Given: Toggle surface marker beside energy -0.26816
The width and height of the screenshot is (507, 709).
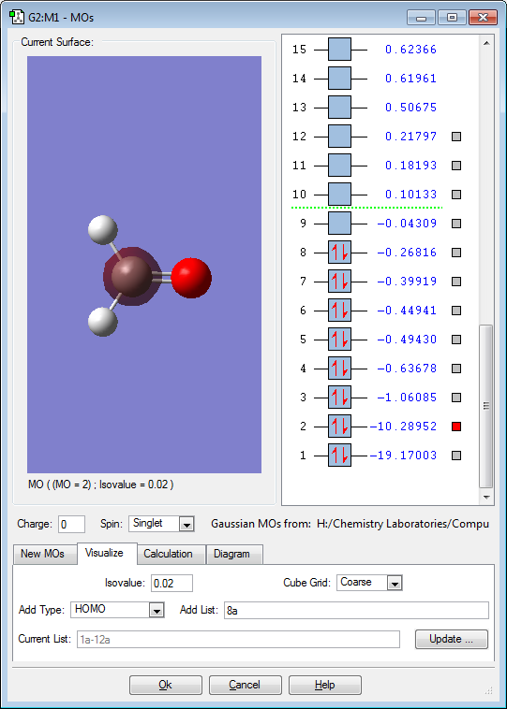Looking at the screenshot, I should tap(456, 252).
